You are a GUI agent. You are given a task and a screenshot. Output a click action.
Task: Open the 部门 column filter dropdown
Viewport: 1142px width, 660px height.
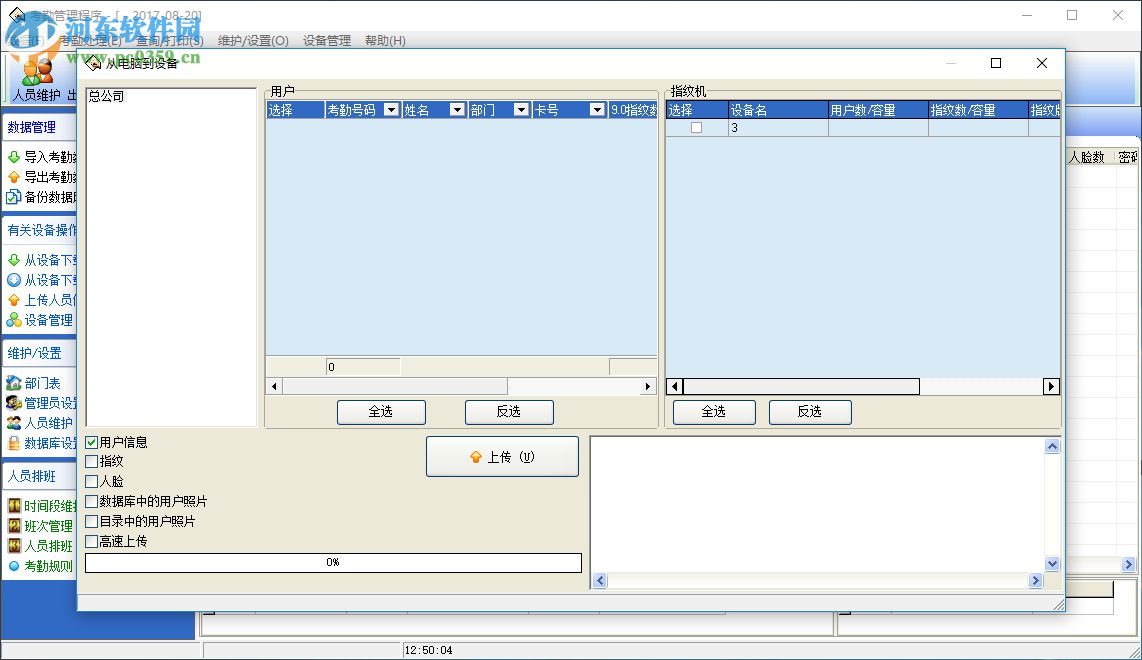click(x=521, y=110)
